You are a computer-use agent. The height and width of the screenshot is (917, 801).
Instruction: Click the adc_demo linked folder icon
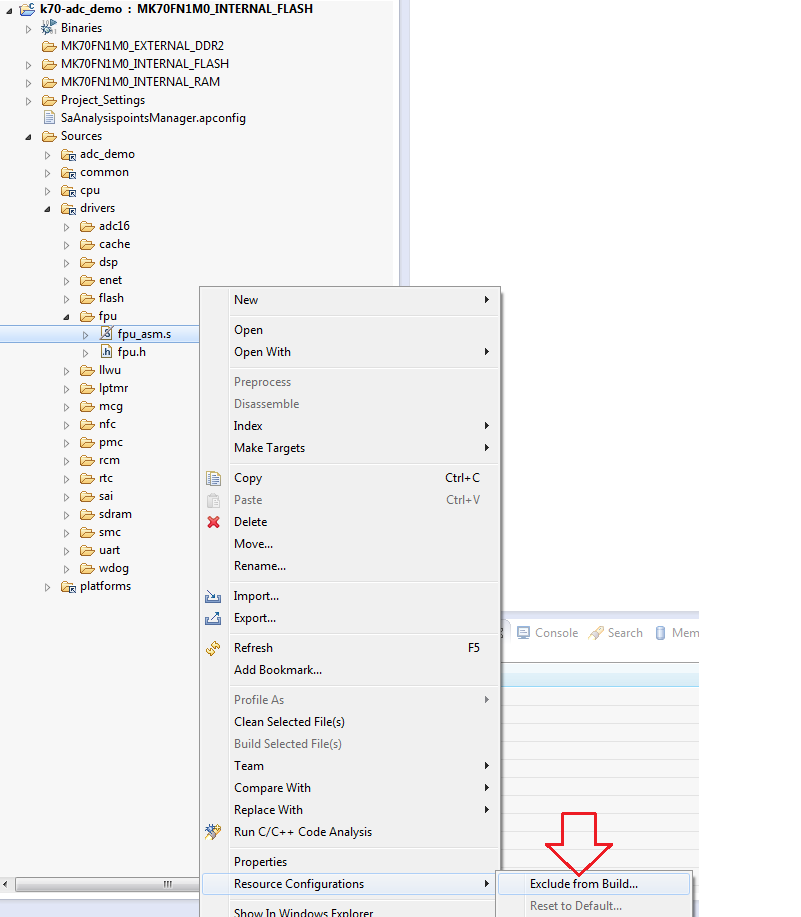coord(68,154)
